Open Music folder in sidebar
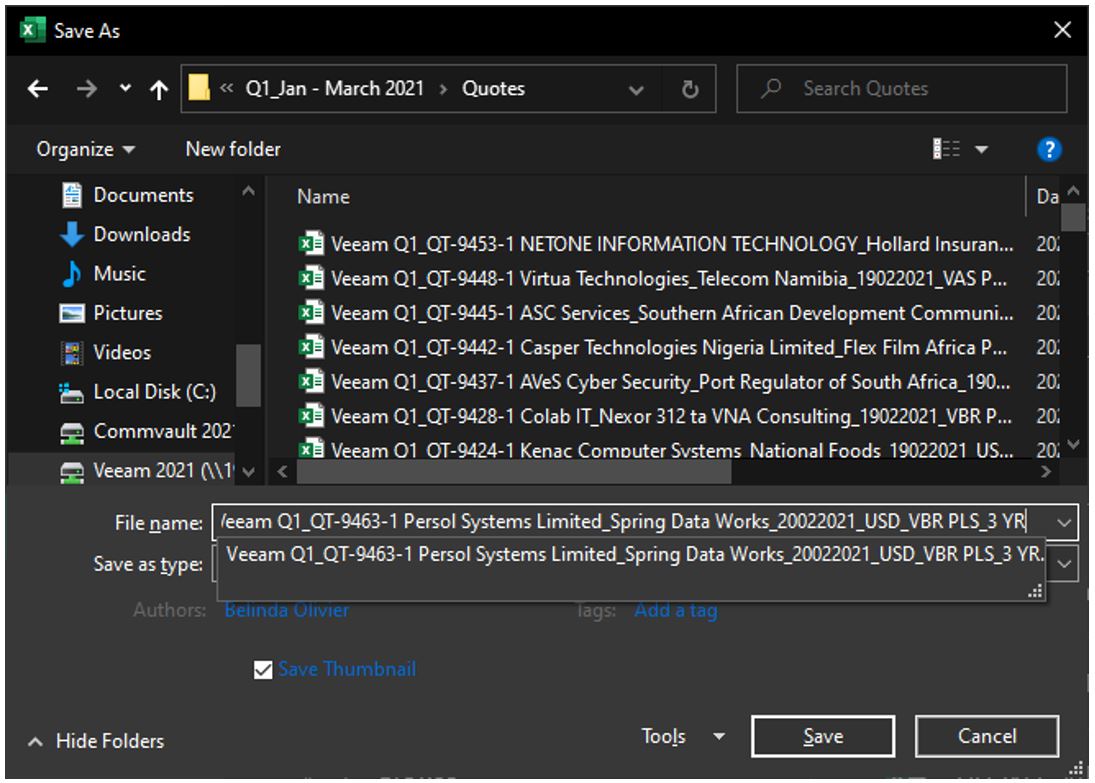Image resolution: width=1095 pixels, height=783 pixels. (119, 273)
